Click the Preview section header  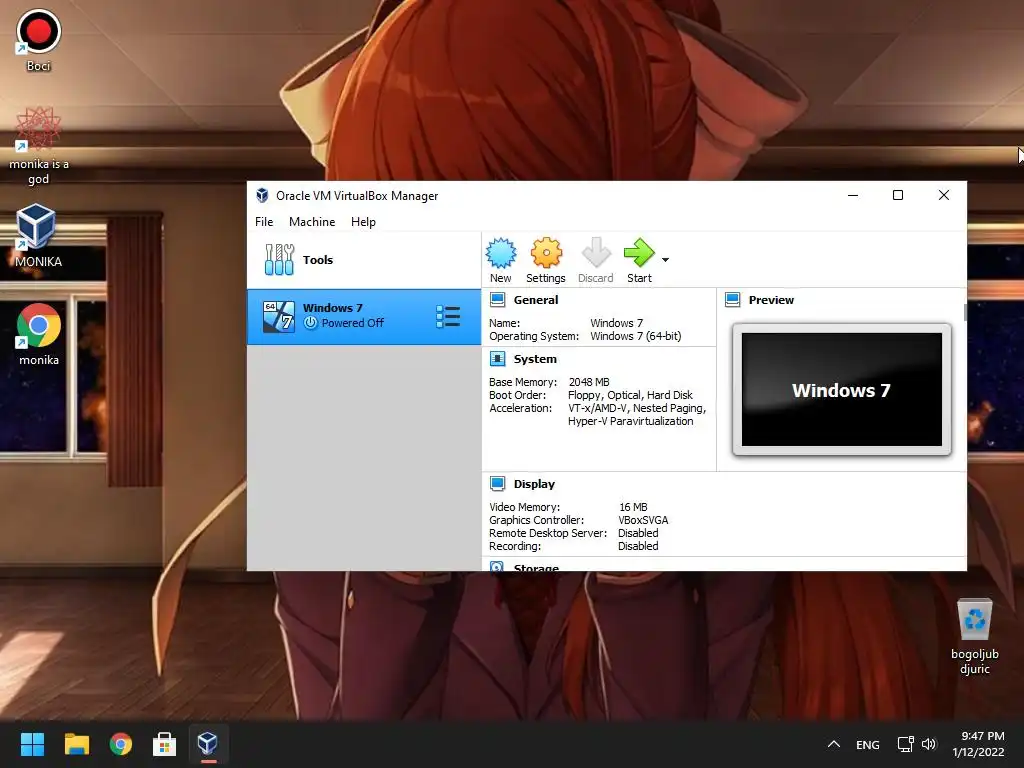coord(771,300)
